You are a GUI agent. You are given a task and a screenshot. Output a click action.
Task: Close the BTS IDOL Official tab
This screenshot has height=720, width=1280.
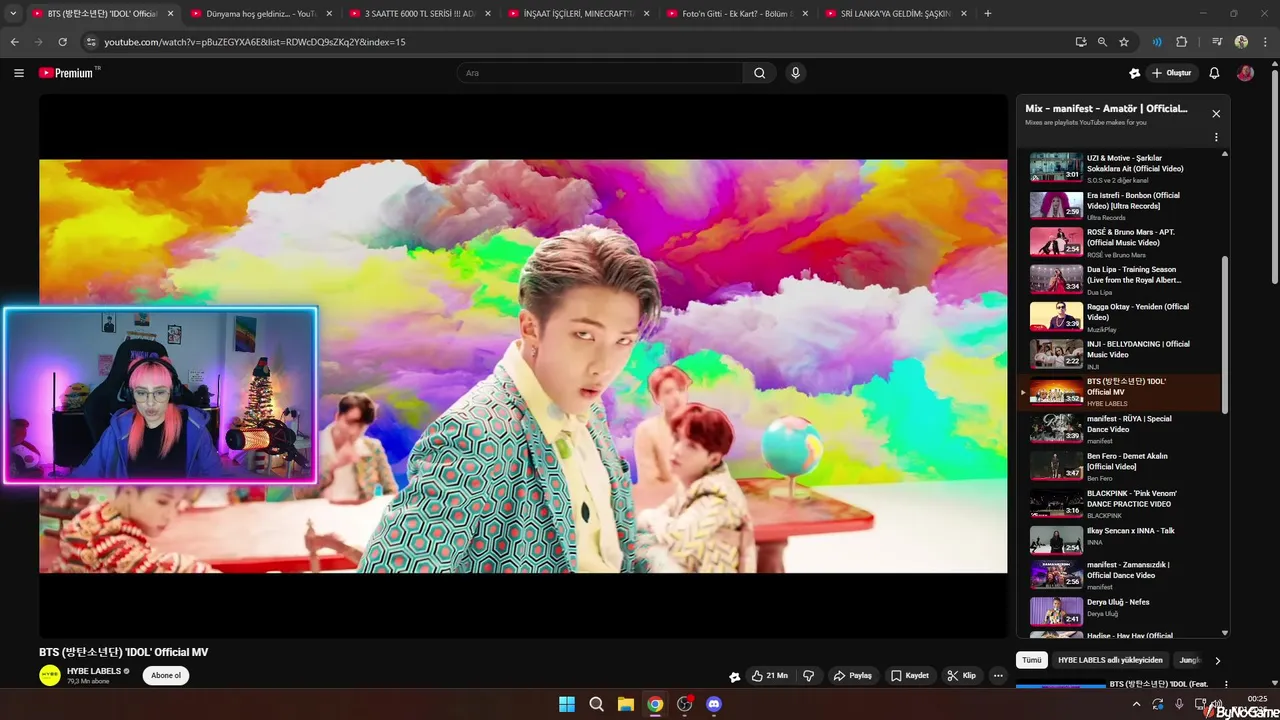[171, 14]
